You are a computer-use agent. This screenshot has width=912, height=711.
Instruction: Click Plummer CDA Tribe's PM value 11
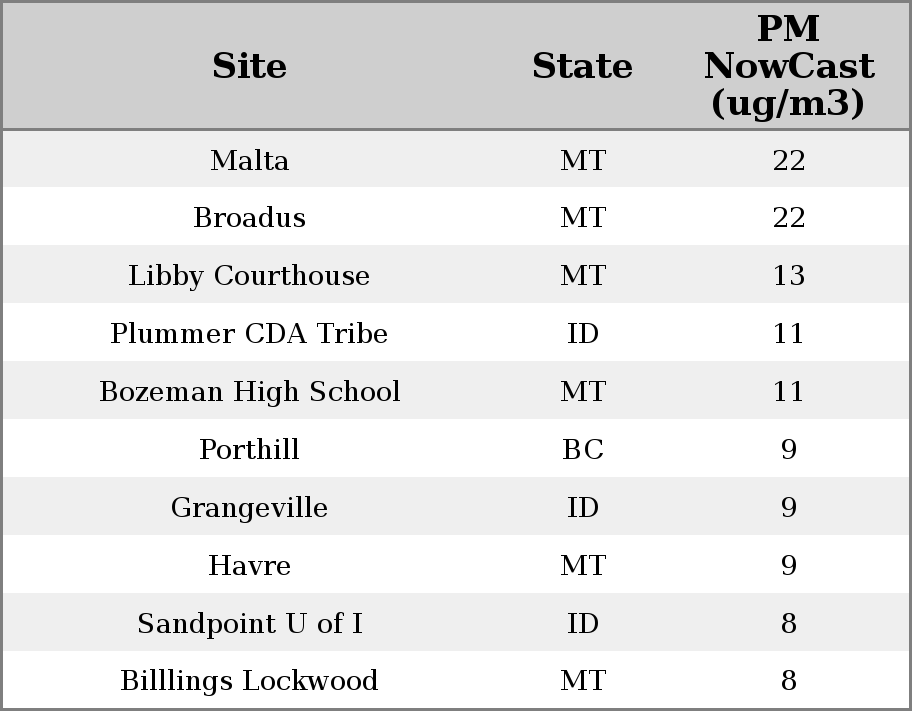[x=788, y=334]
